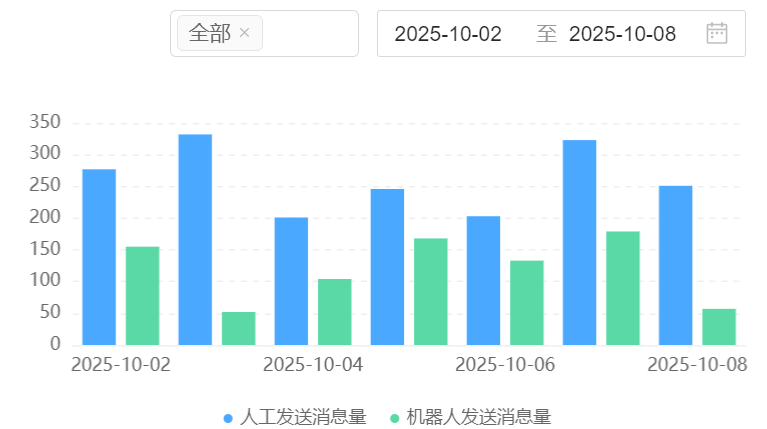Click the tallest blue bar on 2025-10-03
This screenshot has height=429, width=767.
pos(195,239)
